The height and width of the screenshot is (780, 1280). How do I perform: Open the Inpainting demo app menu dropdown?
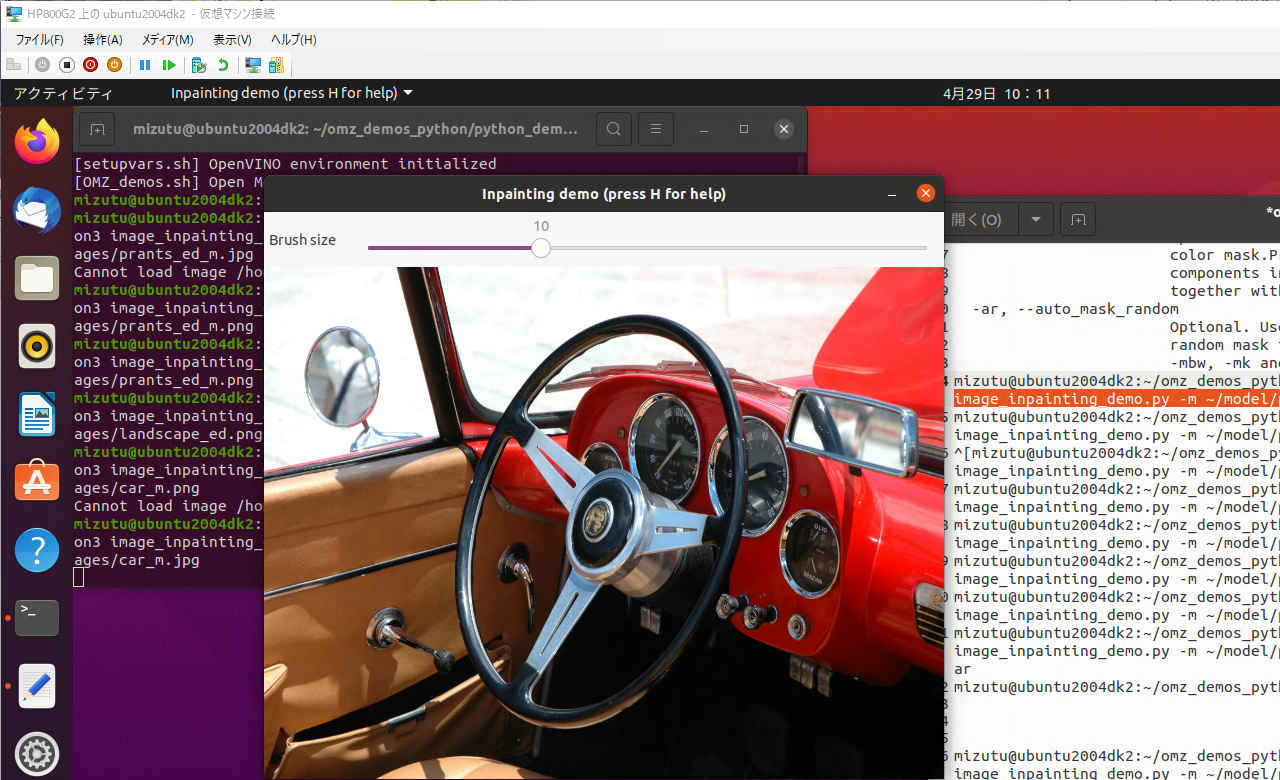point(291,93)
